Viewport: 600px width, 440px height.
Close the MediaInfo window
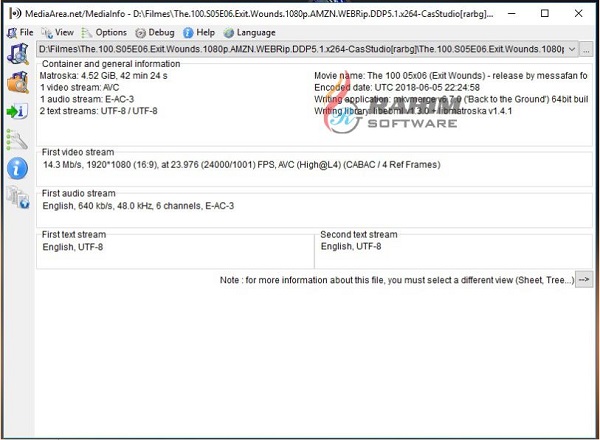click(579, 14)
